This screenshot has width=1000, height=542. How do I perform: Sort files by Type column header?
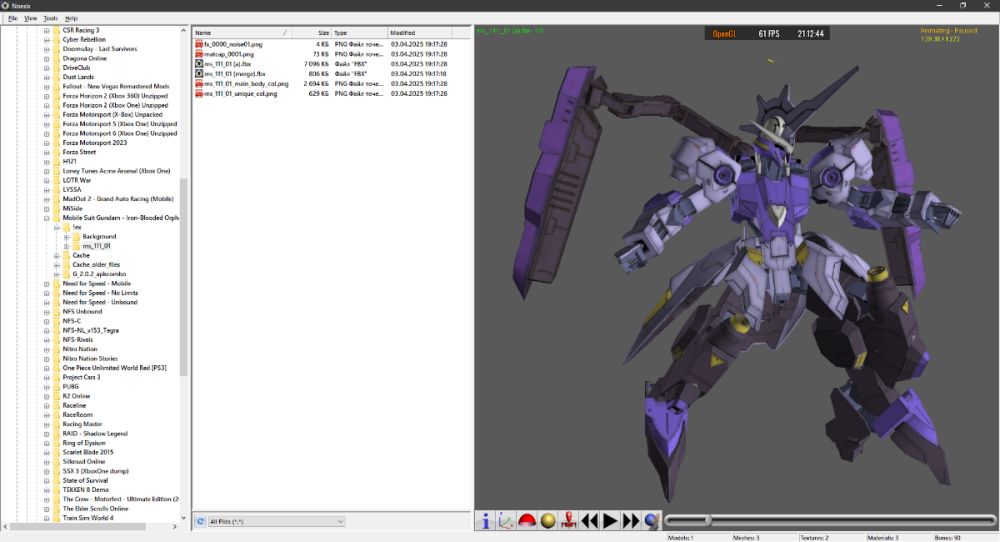(360, 33)
